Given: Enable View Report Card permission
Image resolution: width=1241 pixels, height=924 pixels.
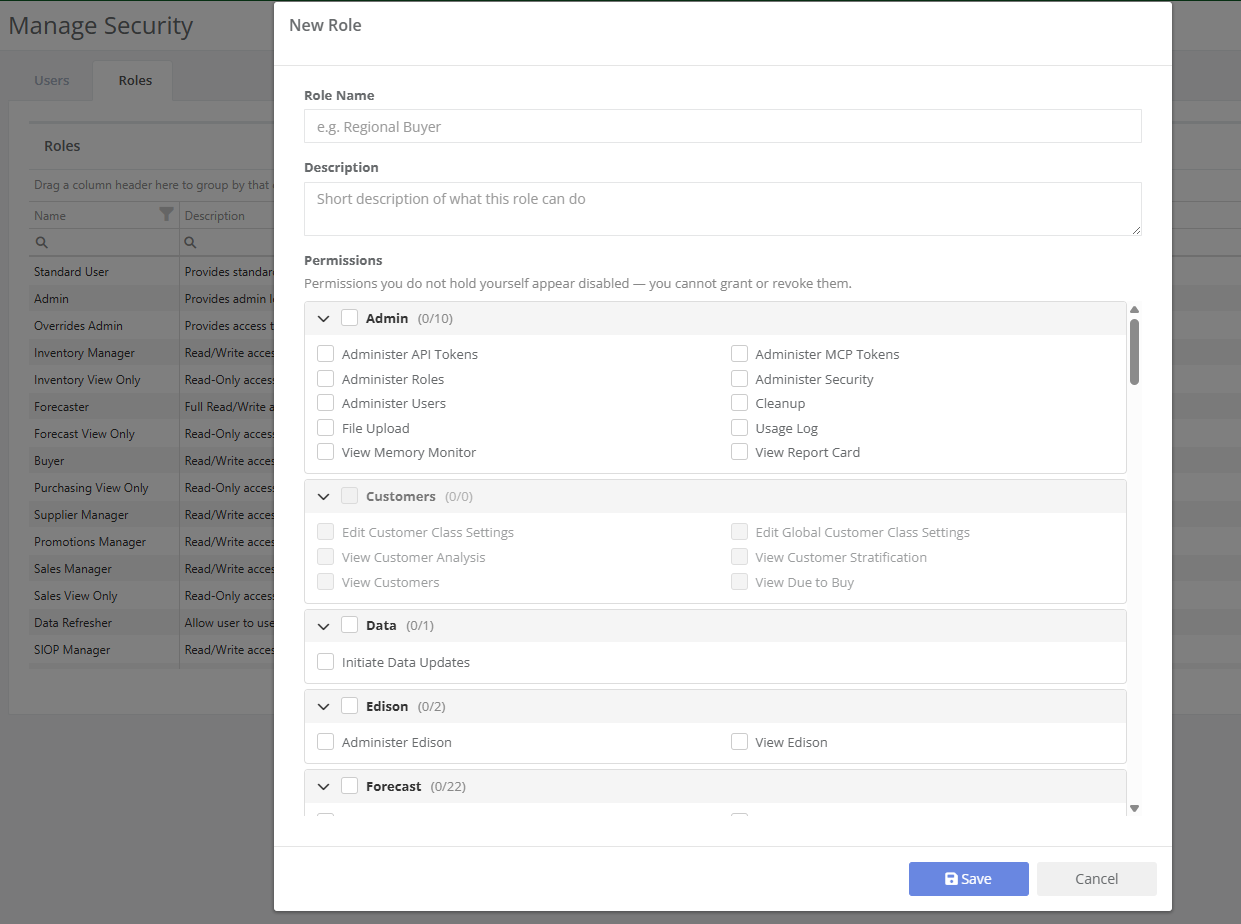Looking at the screenshot, I should point(739,452).
